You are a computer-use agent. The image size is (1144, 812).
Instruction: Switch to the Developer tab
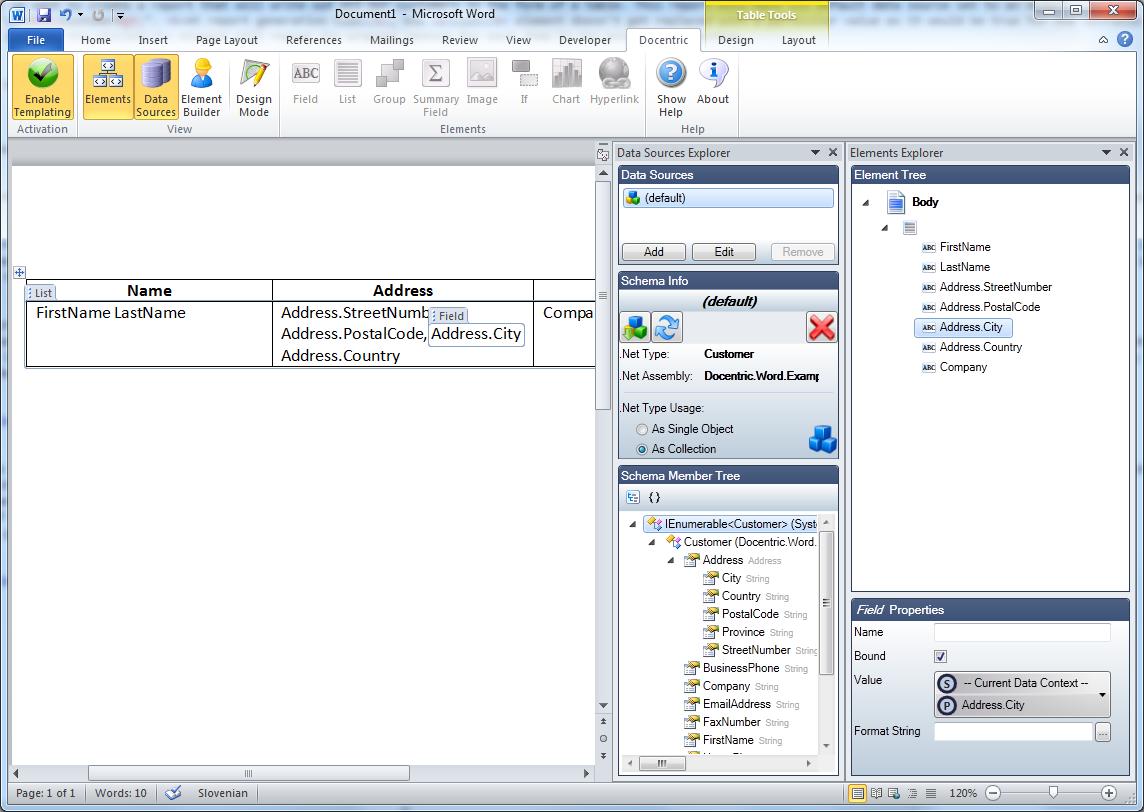coord(585,40)
